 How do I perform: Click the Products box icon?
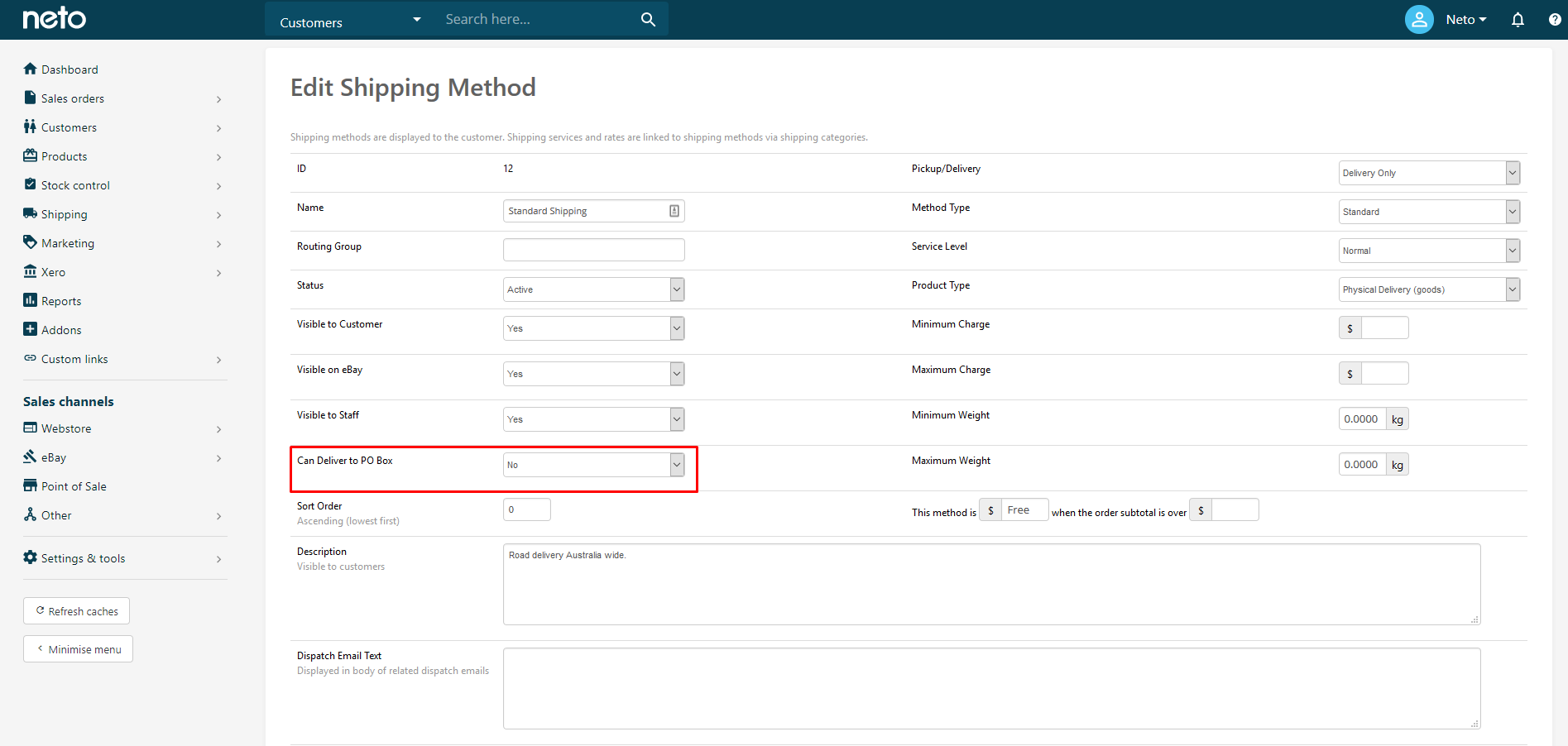[x=31, y=155]
